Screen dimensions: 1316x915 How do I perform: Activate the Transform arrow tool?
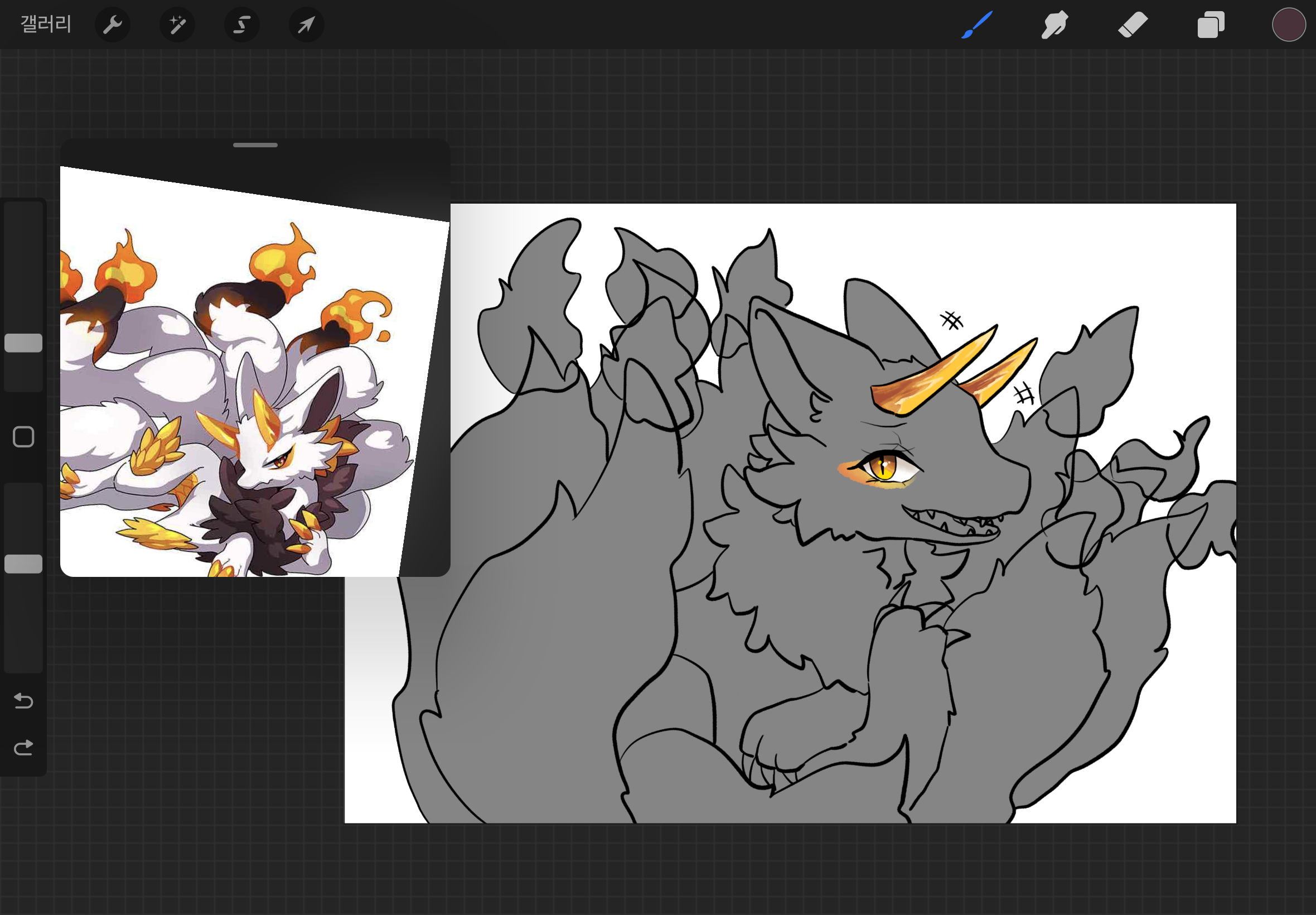[x=307, y=25]
